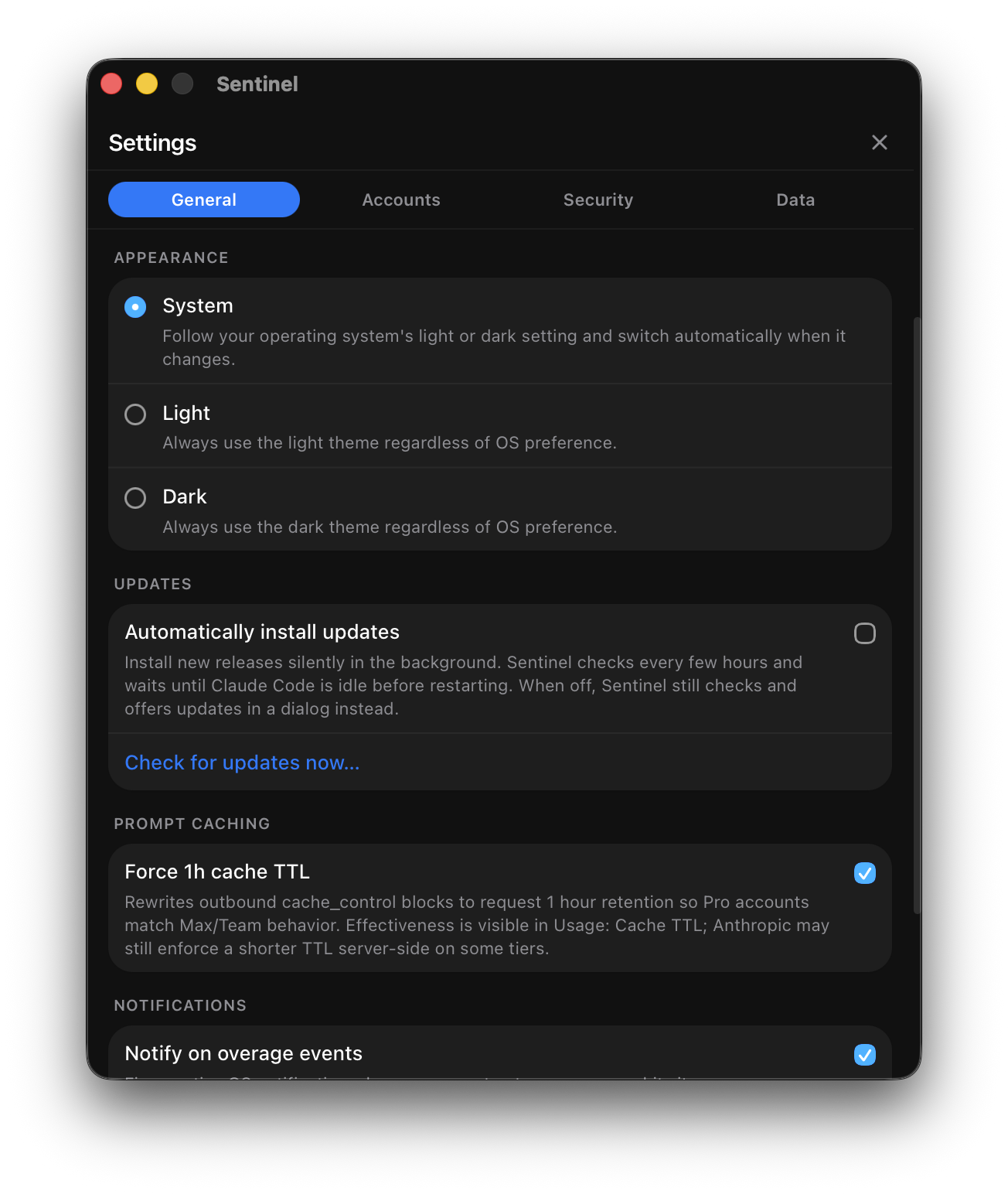
Task: Open the Data tab
Action: pos(795,200)
